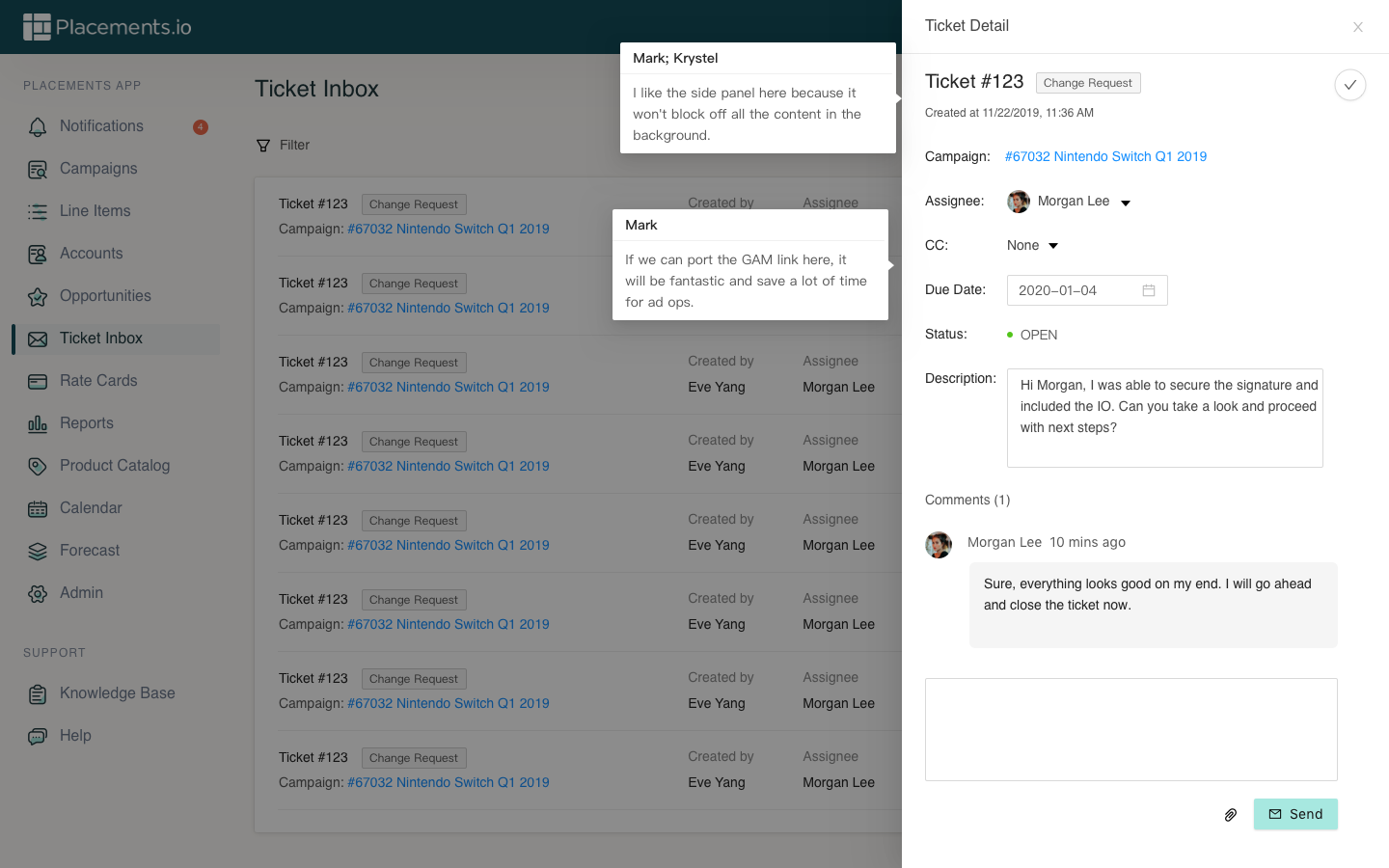
Task: Mark ticket complete with checkmark circle
Action: (1349, 85)
